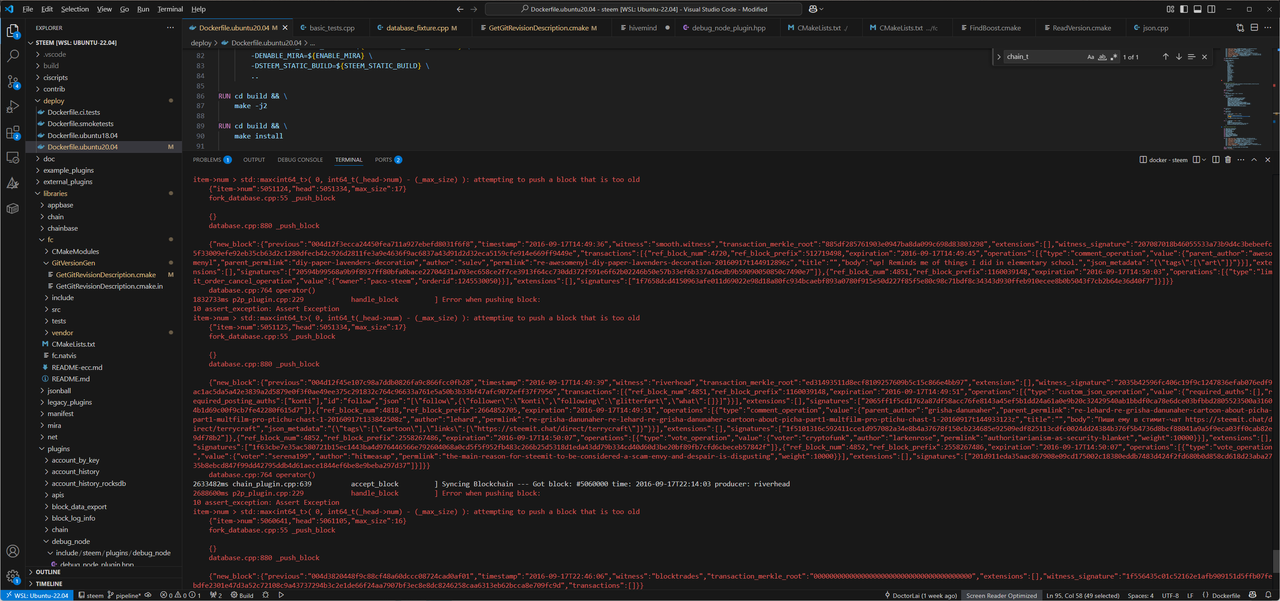Open the Accounts icon in activity bar
Image resolution: width=1280 pixels, height=601 pixels.
(13, 551)
